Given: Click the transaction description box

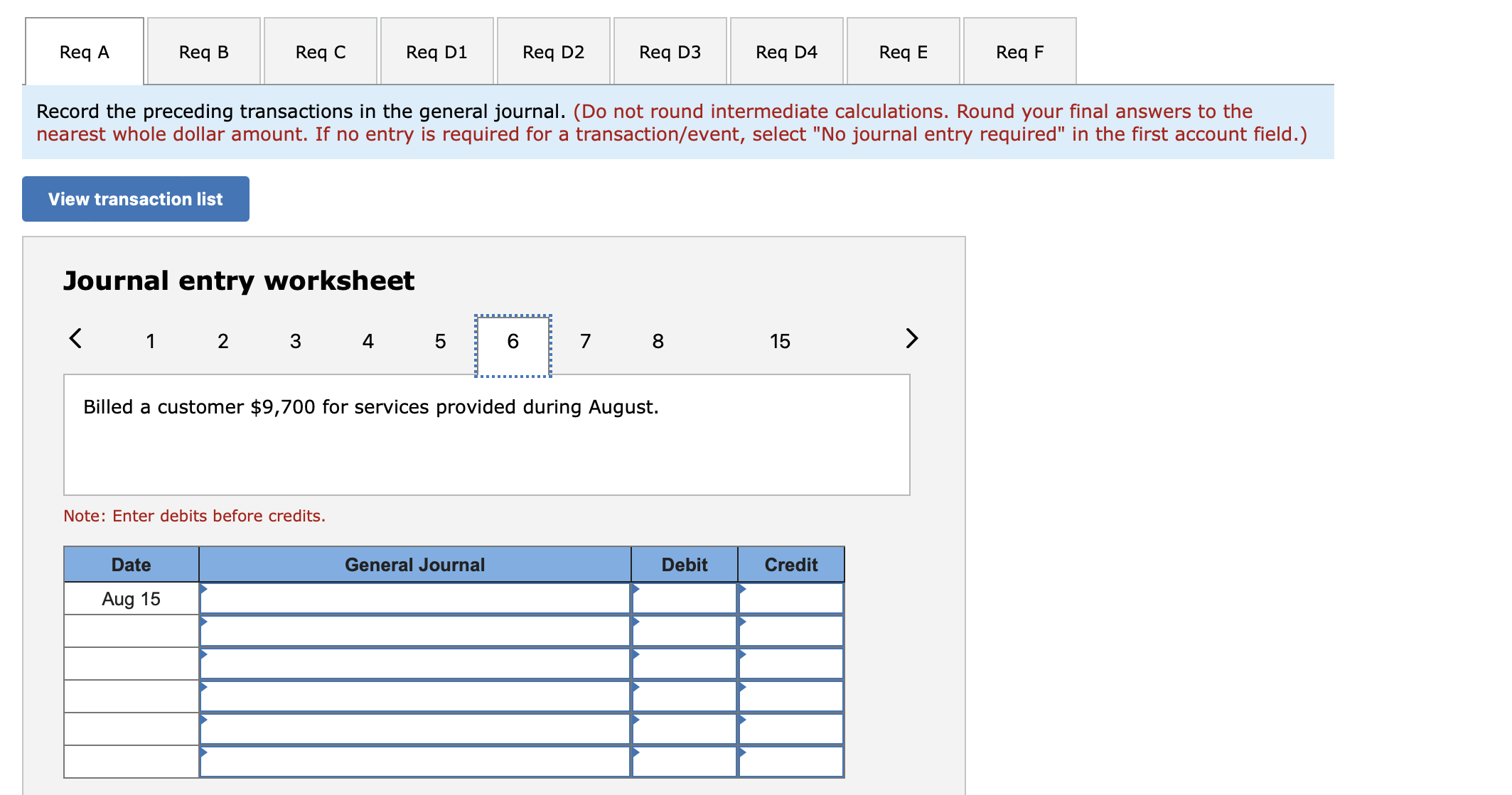Looking at the screenshot, I should pyautogui.click(x=487, y=433).
